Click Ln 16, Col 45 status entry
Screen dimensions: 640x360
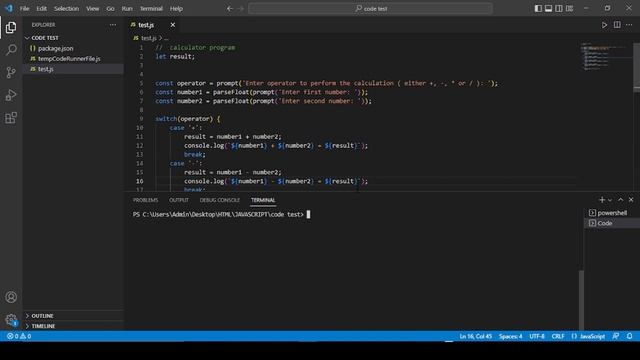[x=476, y=336]
